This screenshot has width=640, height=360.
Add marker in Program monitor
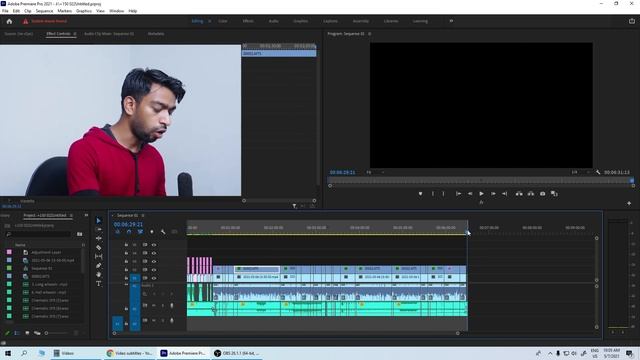pyautogui.click(x=420, y=194)
